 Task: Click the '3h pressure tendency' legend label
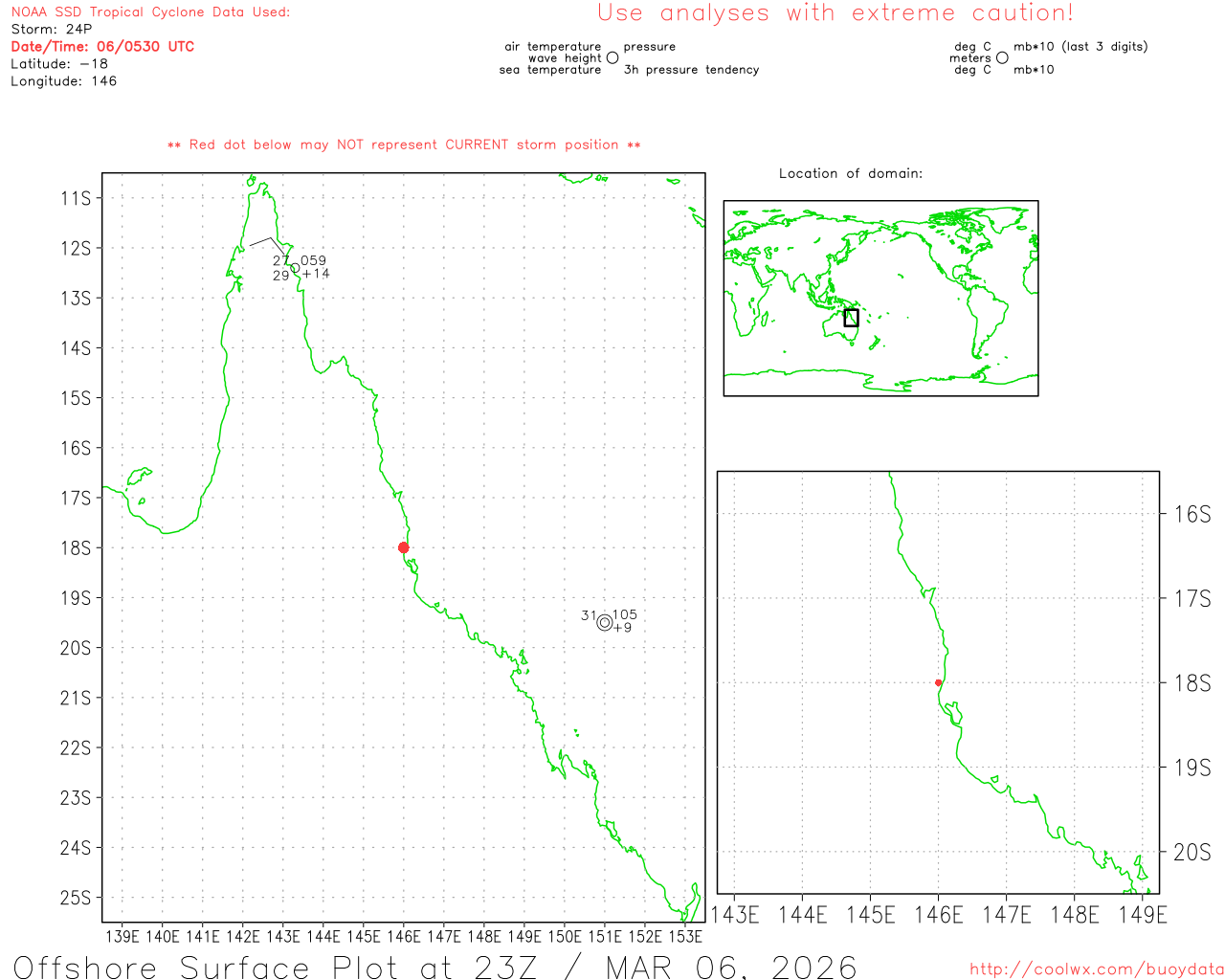[x=691, y=70]
